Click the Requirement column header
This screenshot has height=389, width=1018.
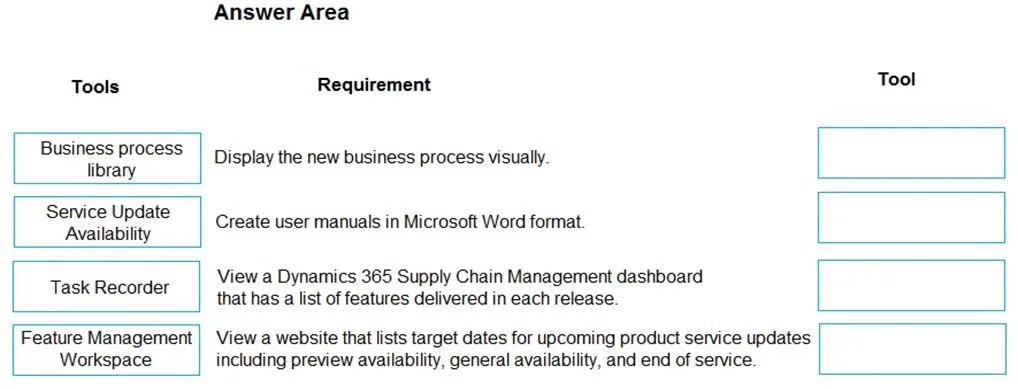point(374,84)
